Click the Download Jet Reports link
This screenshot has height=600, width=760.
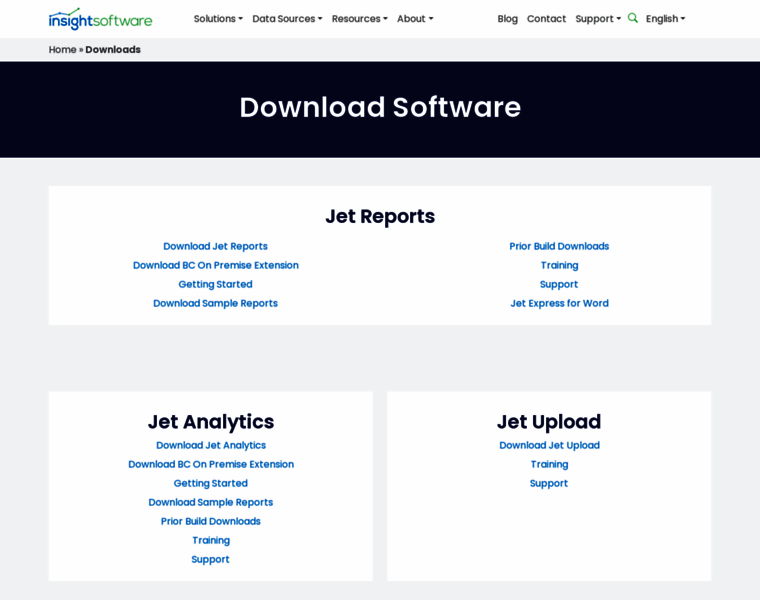coord(215,246)
